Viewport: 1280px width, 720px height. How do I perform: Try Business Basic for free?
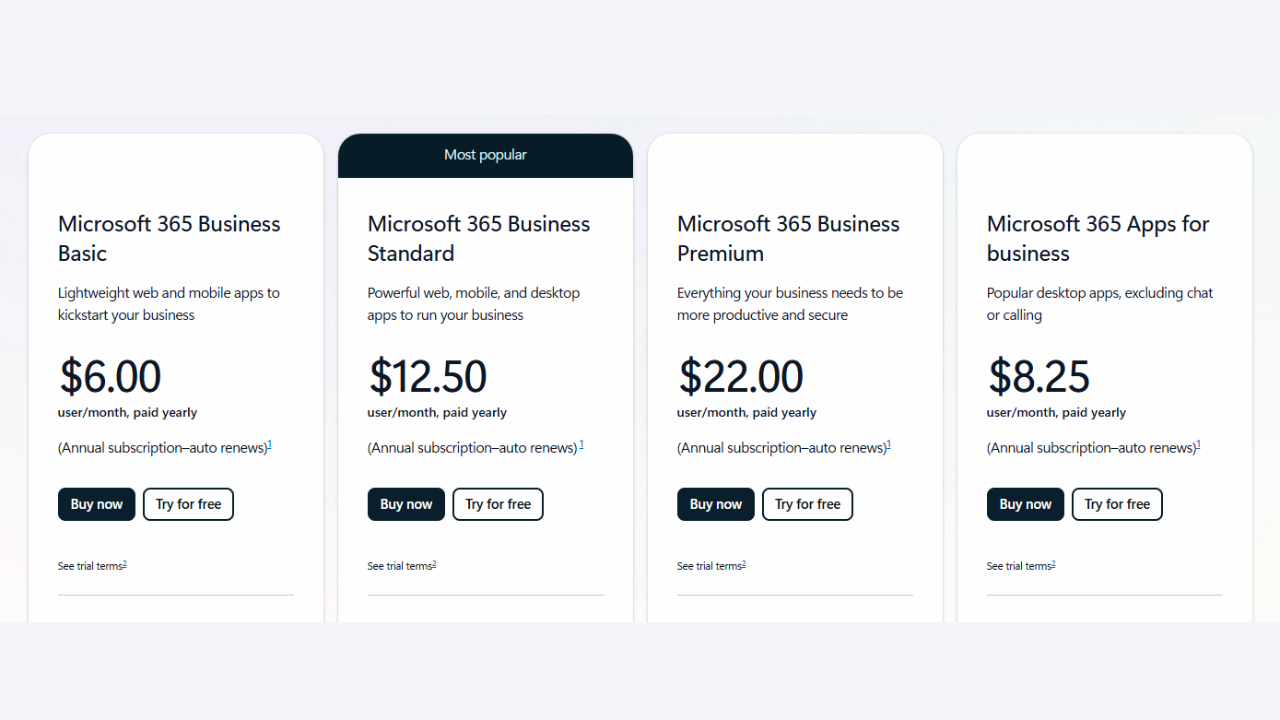[x=188, y=504]
